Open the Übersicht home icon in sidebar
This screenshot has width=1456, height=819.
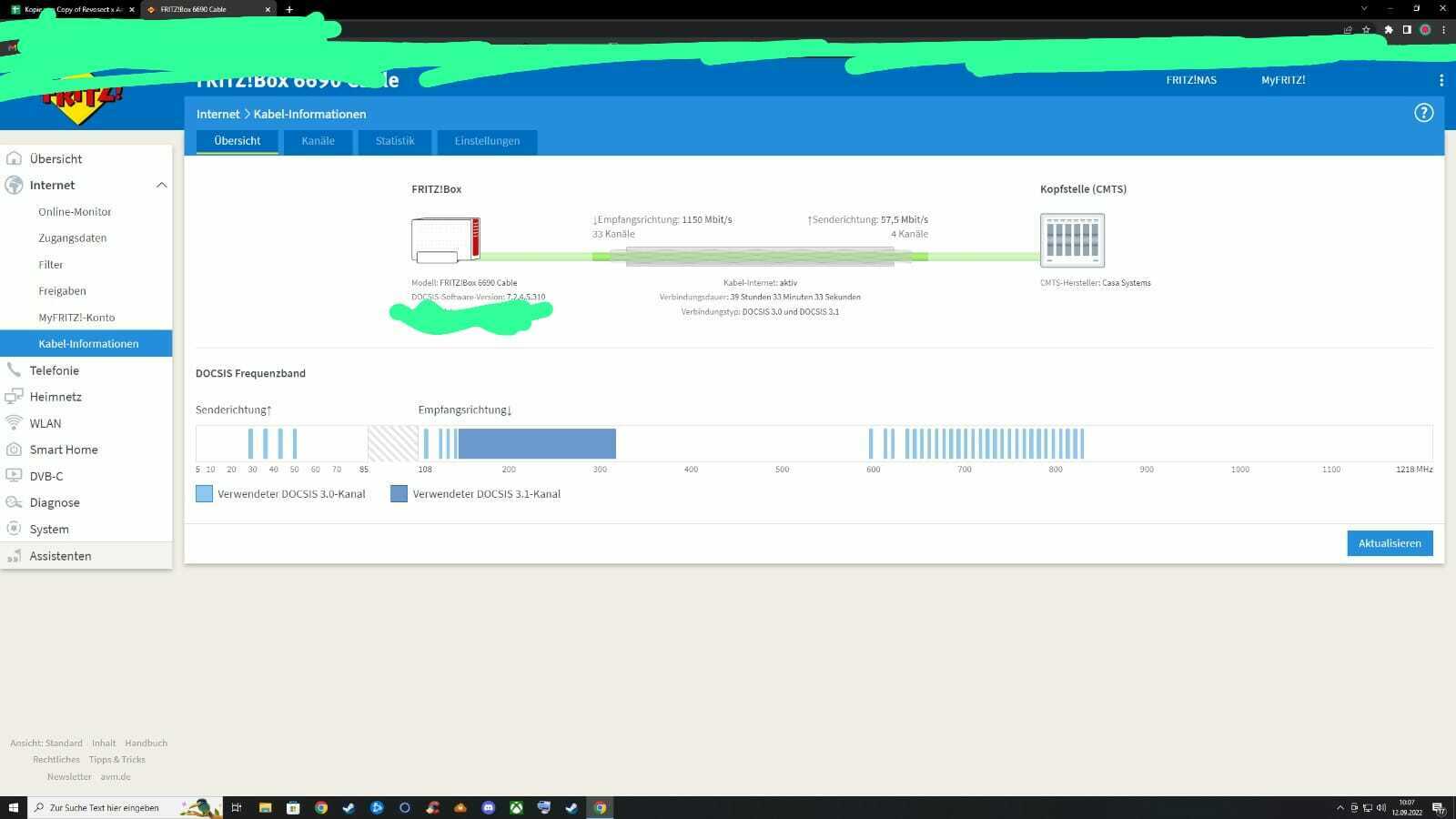14,158
